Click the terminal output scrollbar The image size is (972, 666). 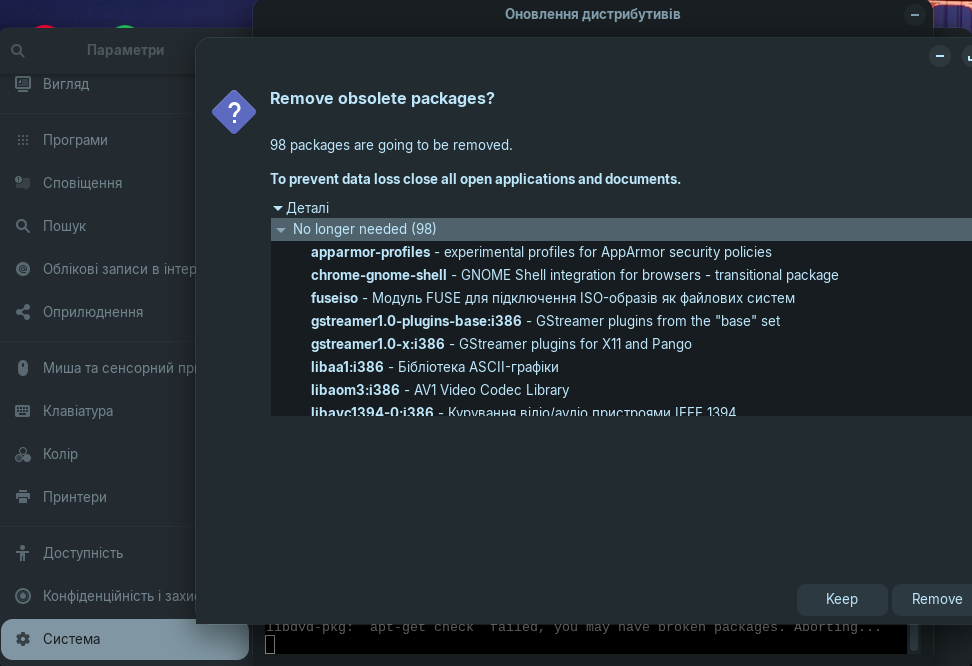(913, 636)
